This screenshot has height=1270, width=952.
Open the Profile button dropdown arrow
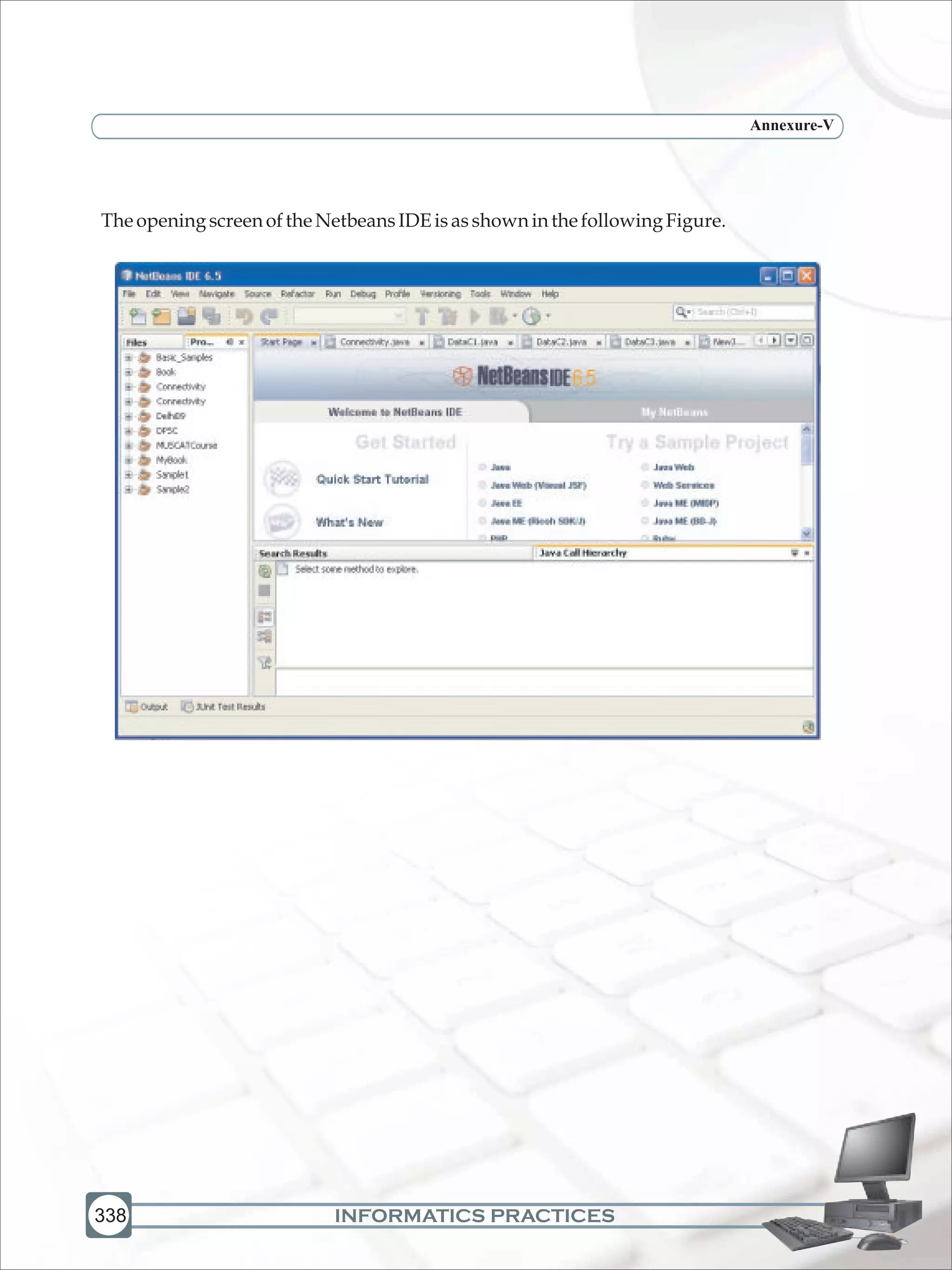(548, 316)
